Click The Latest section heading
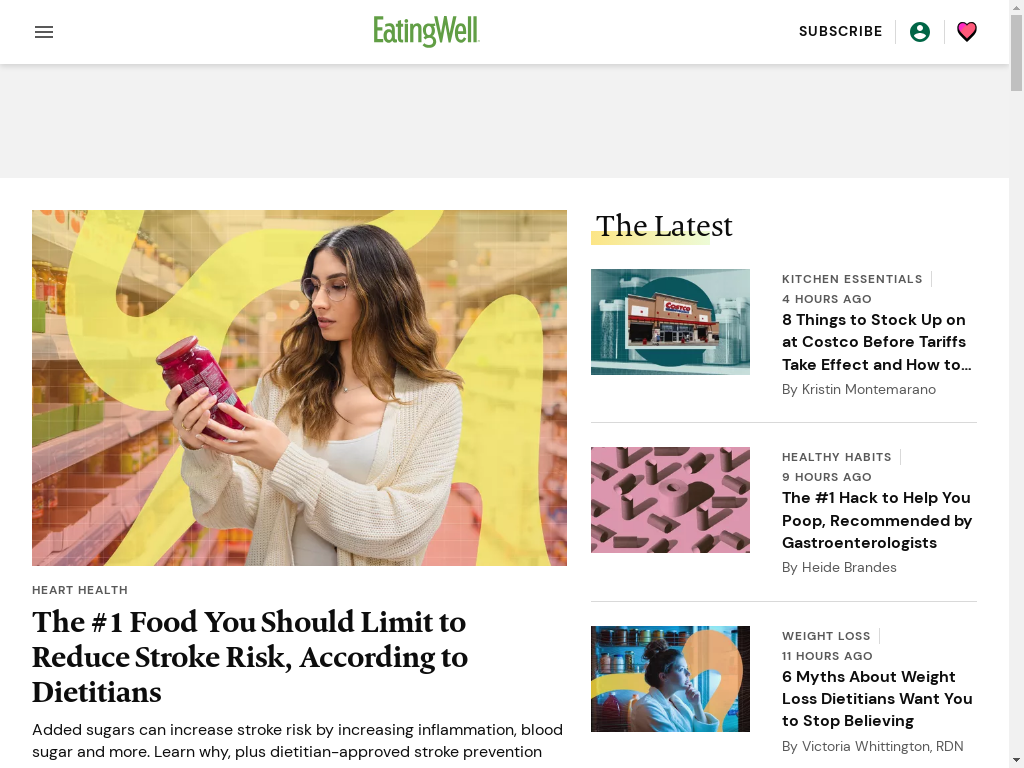Image resolution: width=1024 pixels, height=768 pixels. [664, 227]
